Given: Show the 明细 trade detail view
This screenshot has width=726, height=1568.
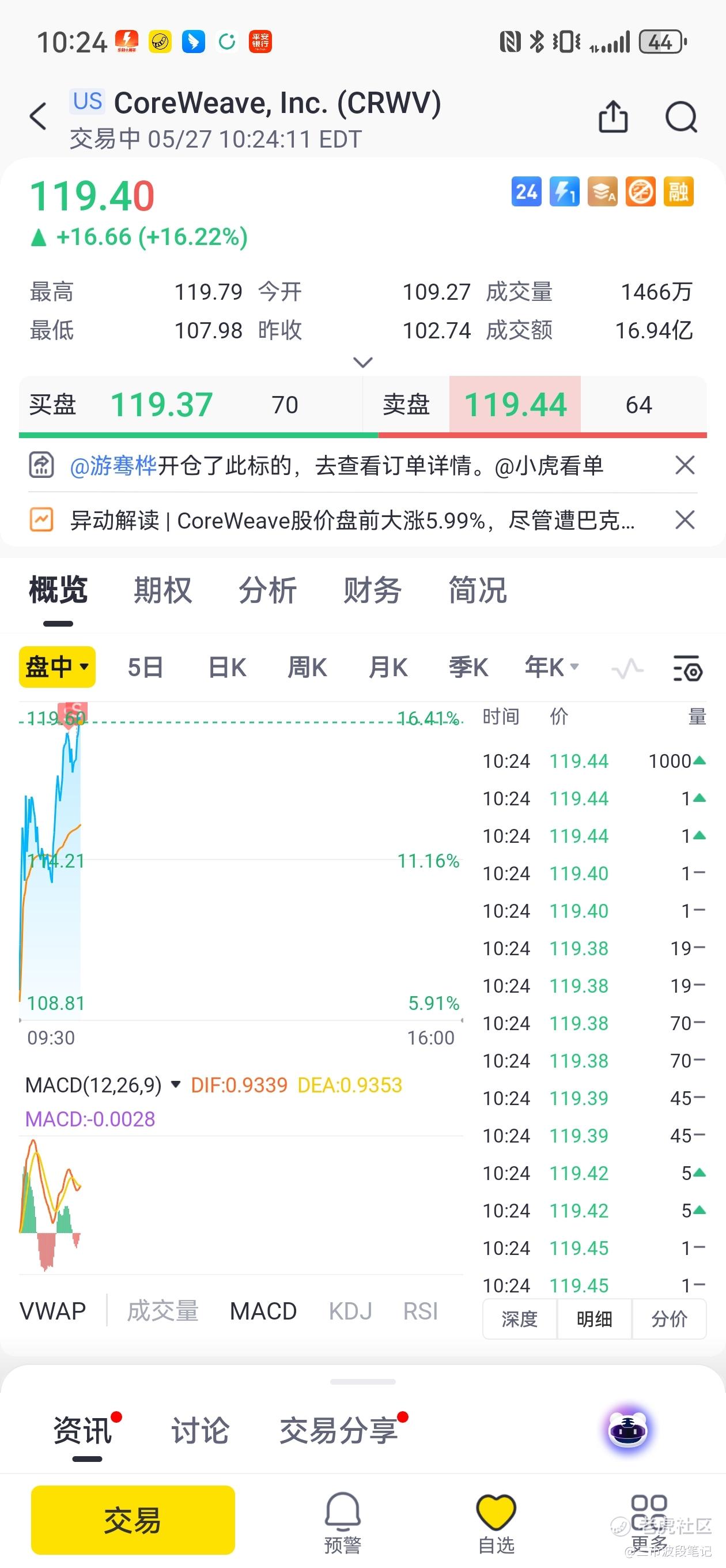Looking at the screenshot, I should 595,1319.
